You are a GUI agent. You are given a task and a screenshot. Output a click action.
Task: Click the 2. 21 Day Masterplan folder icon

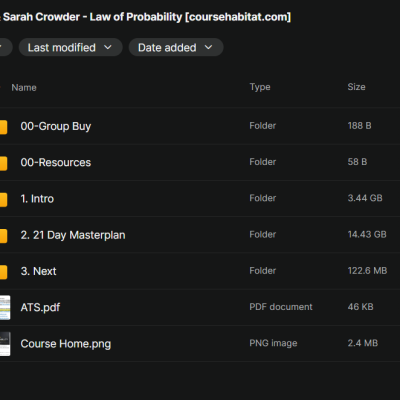click(x=3, y=236)
